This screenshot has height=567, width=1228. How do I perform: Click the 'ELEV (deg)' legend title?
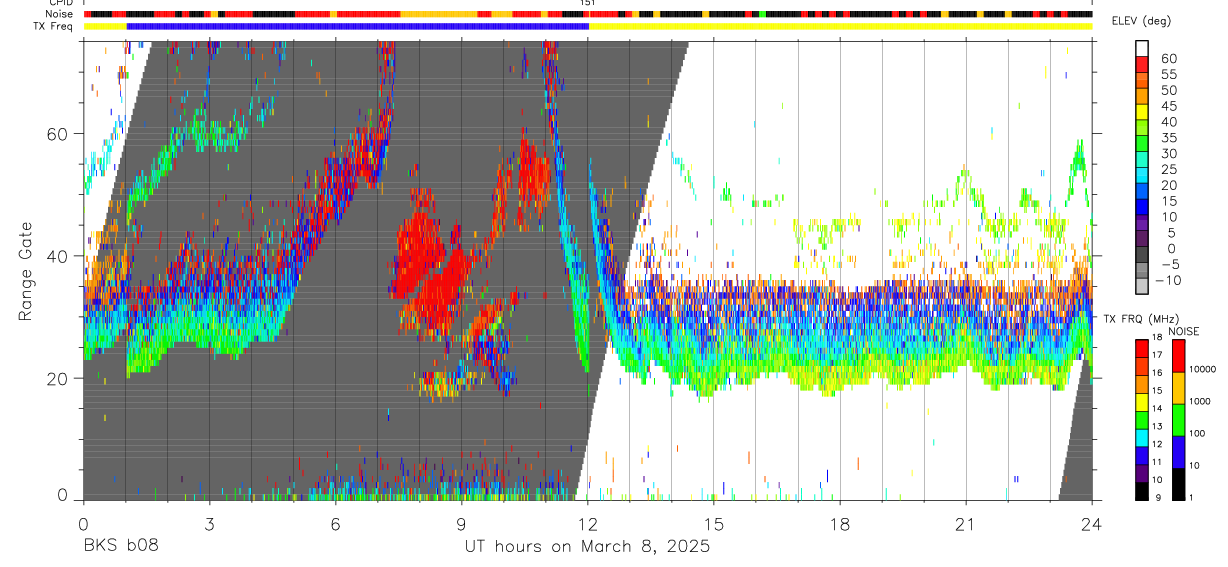pos(1141,21)
